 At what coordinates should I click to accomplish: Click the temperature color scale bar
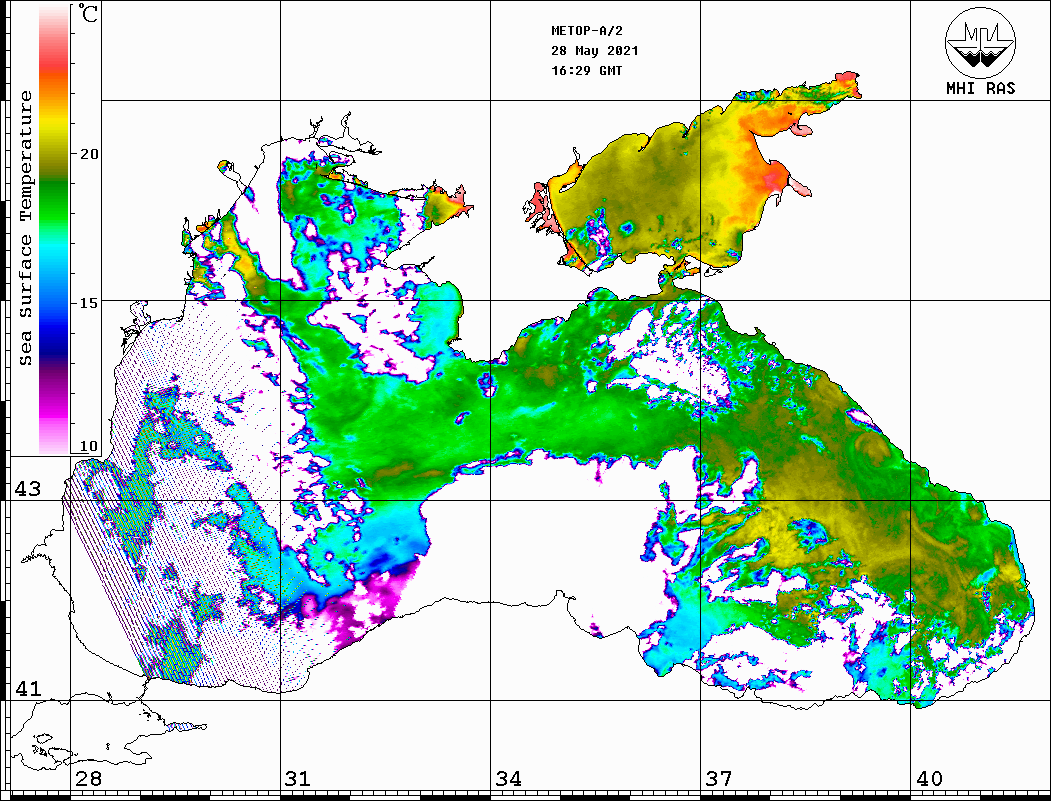(x=54, y=230)
